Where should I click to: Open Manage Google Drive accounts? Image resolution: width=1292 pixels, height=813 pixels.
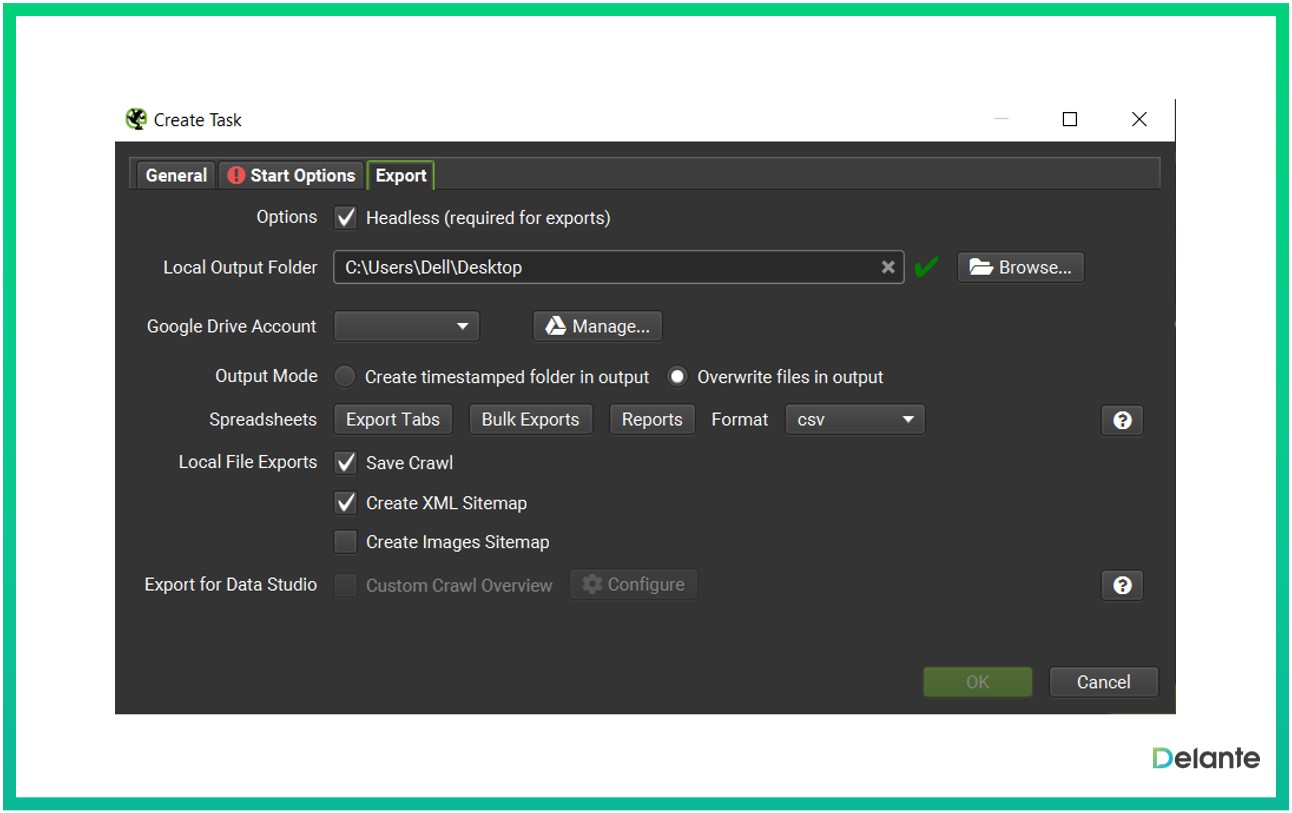[598, 326]
